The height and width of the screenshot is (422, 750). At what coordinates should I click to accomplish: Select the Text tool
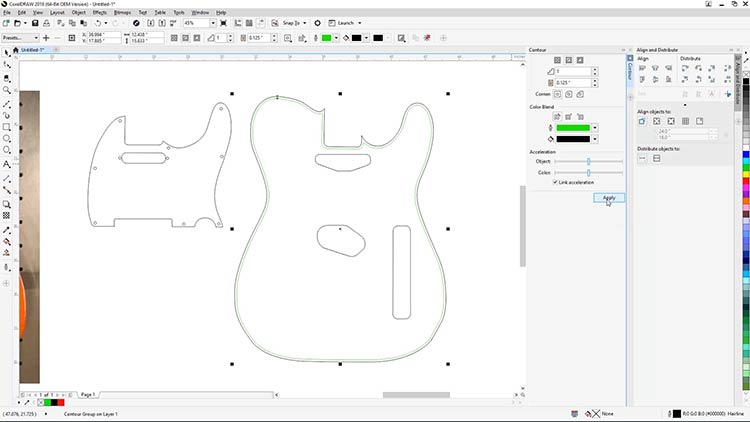6,164
